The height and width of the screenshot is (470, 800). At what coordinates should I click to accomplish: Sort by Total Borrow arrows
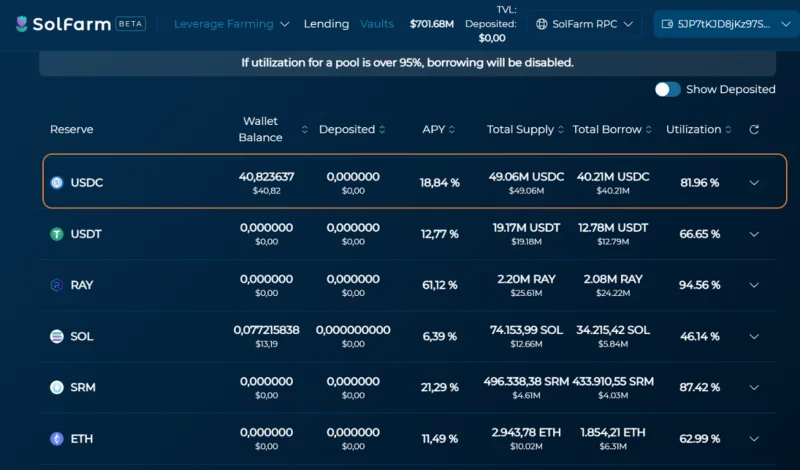click(648, 130)
